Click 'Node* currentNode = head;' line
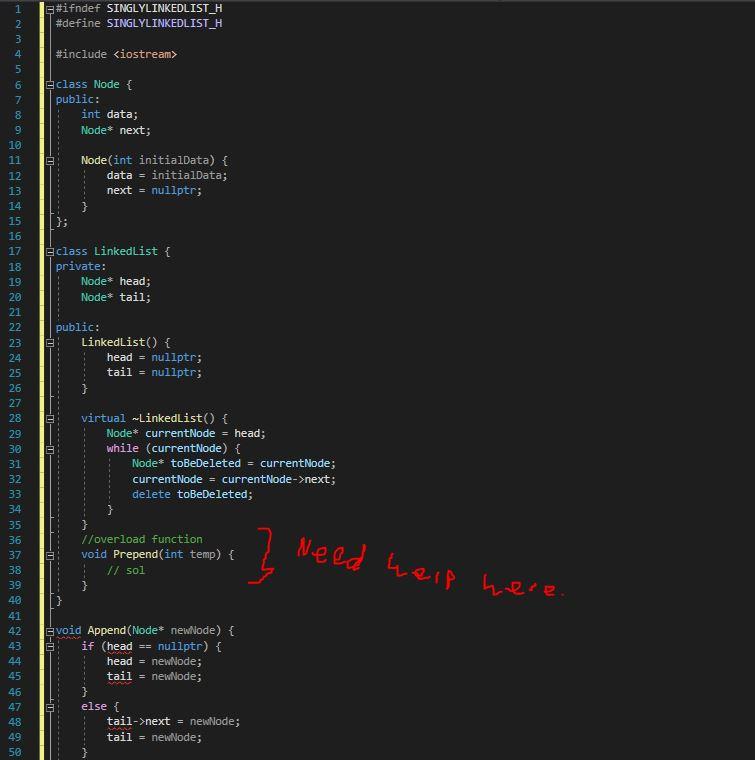This screenshot has height=760, width=755. click(186, 433)
